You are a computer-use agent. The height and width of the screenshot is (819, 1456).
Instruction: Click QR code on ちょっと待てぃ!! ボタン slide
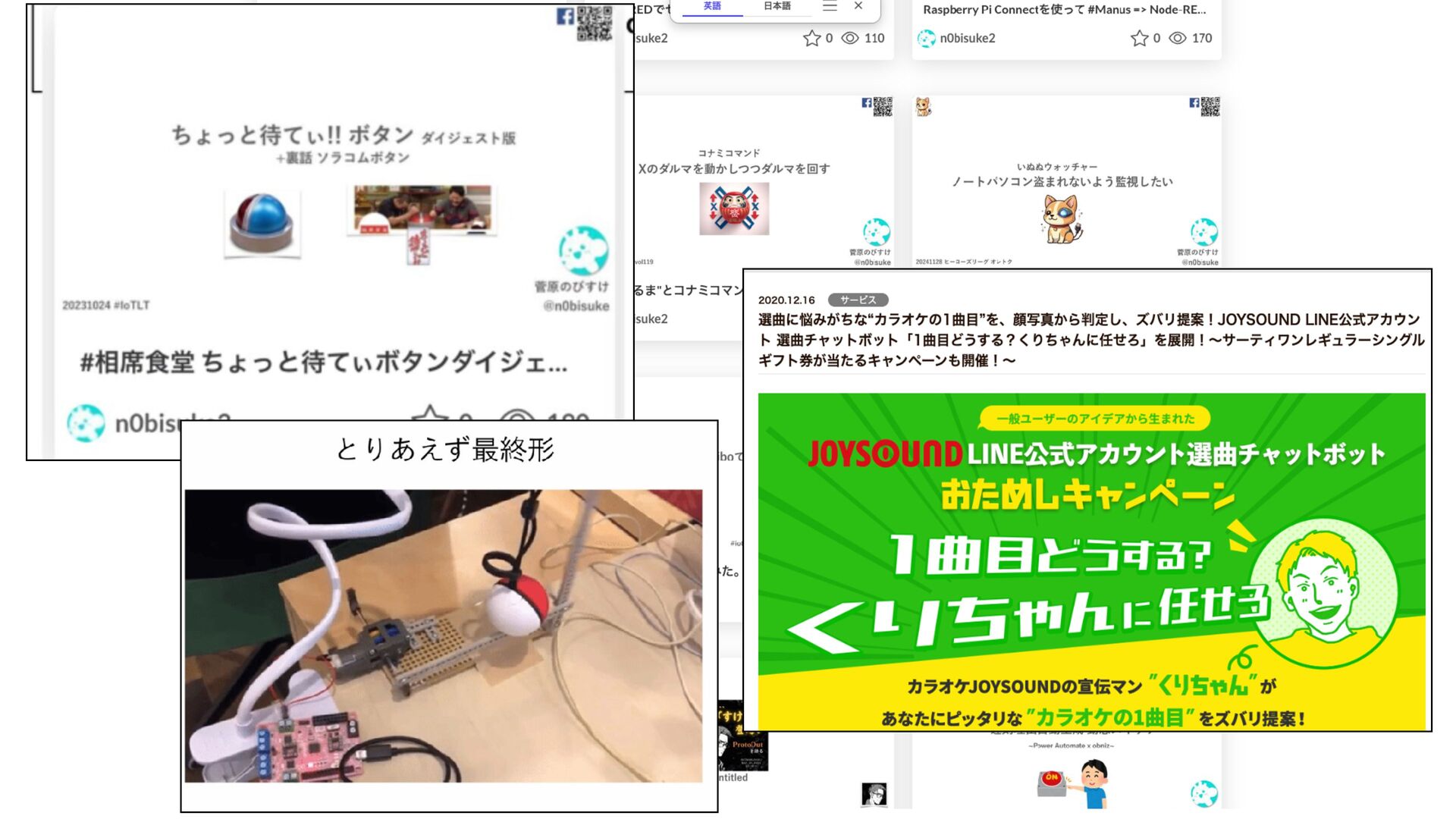pos(595,24)
